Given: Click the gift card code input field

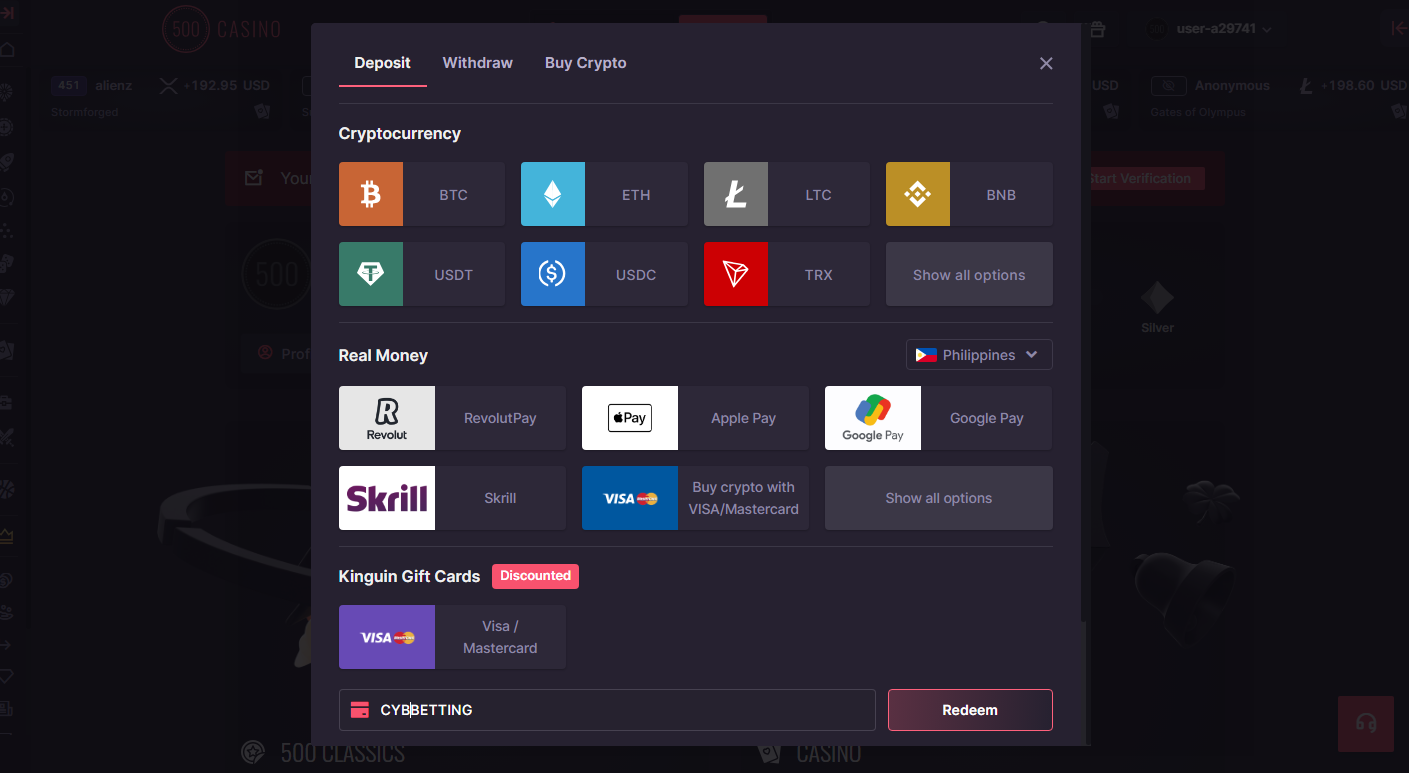Looking at the screenshot, I should point(620,710).
